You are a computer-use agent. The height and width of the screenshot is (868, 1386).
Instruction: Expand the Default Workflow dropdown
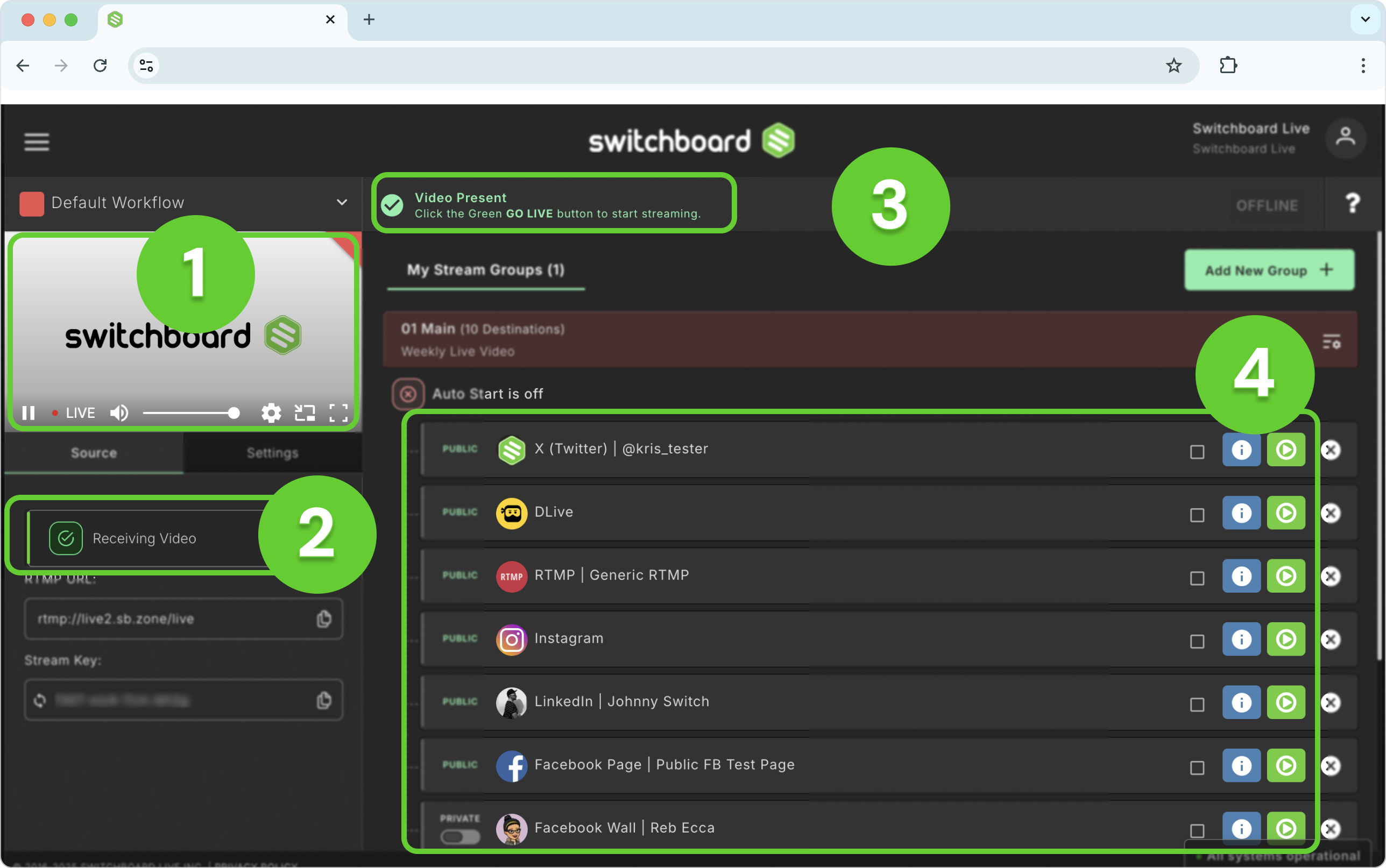point(342,202)
